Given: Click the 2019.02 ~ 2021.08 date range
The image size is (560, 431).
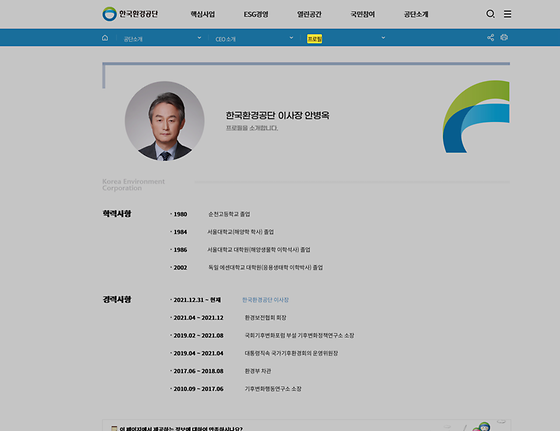Looking at the screenshot, I should [x=199, y=336].
